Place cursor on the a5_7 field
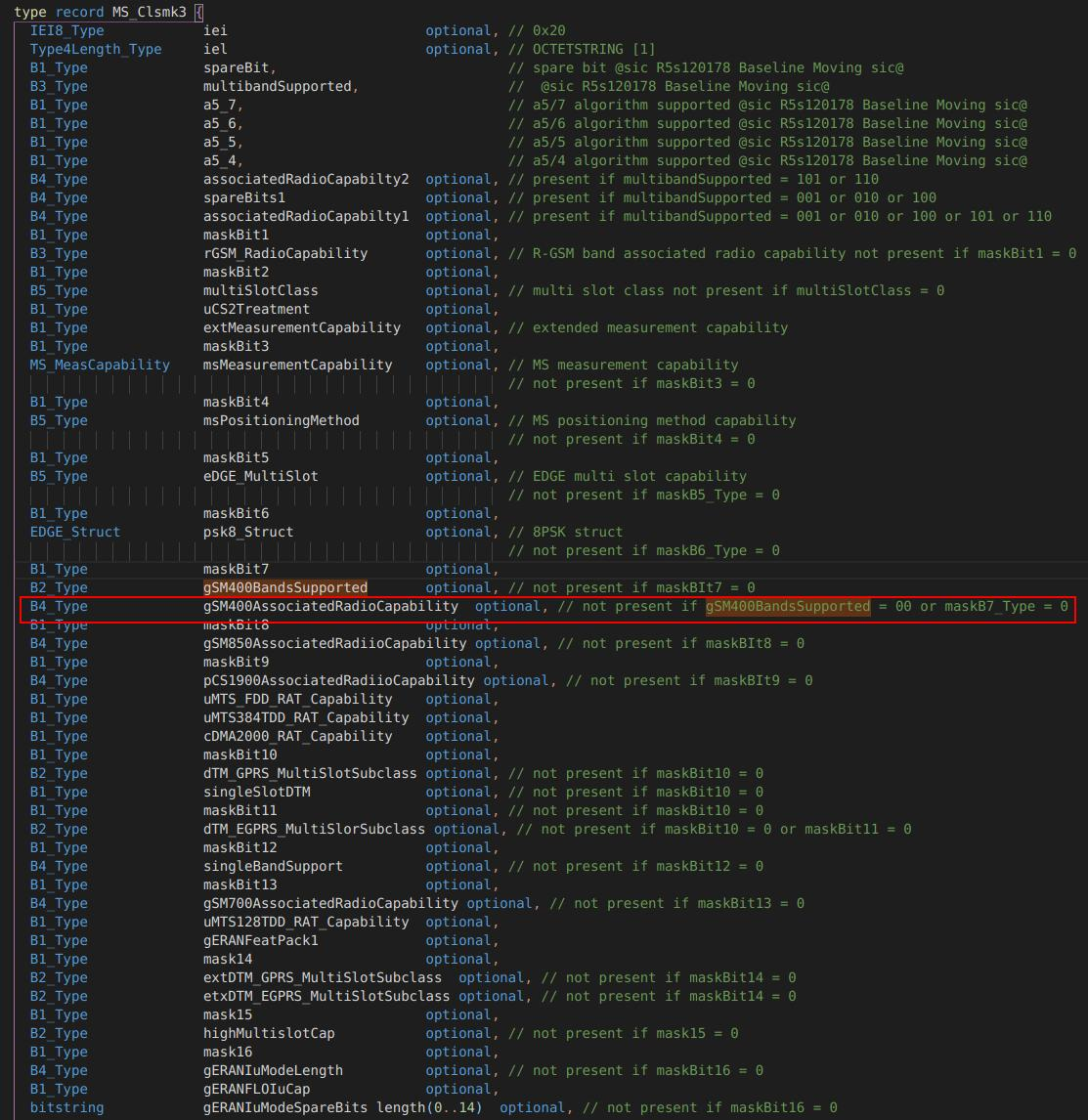1088x1120 pixels. (x=219, y=105)
